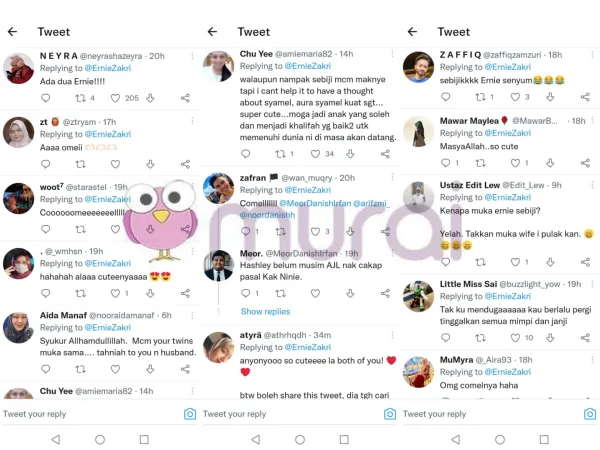Tap Android recent apps square, left screen
Viewport: 600px width, 450px height.
pyautogui.click(x=144, y=439)
